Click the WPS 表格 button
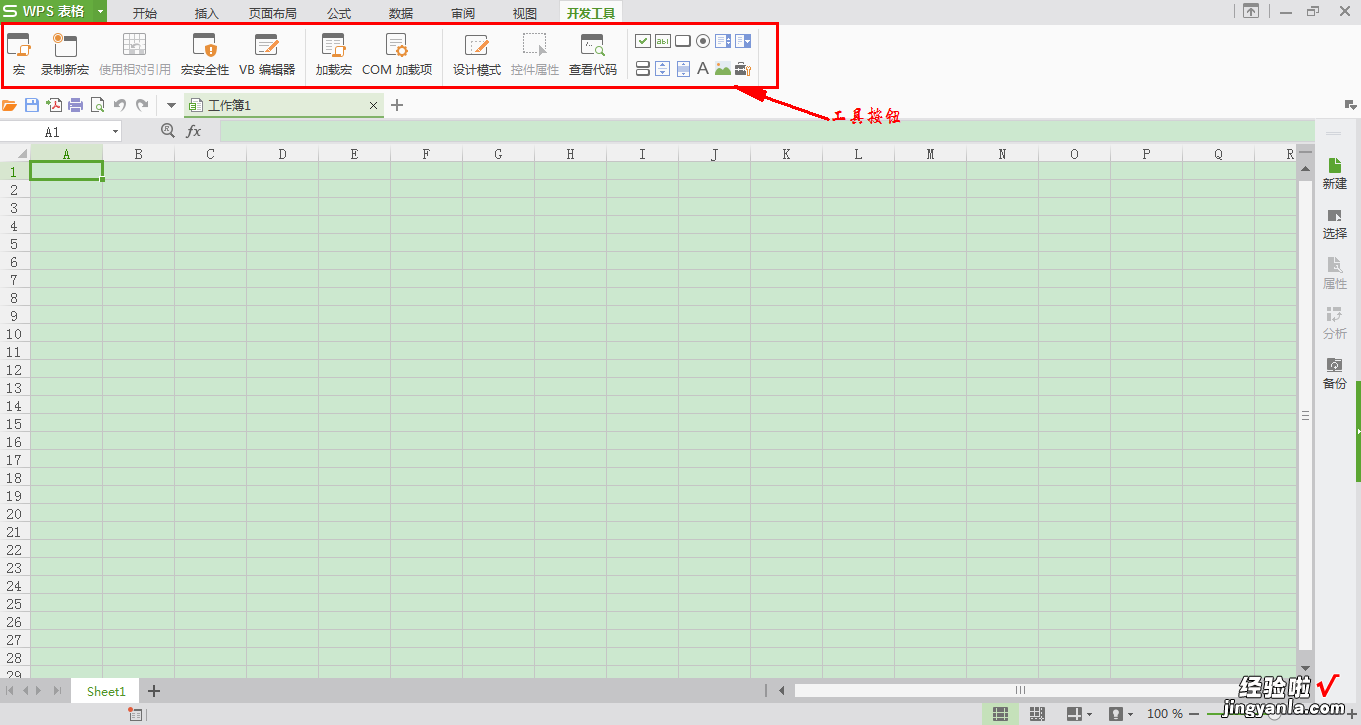 (46, 11)
